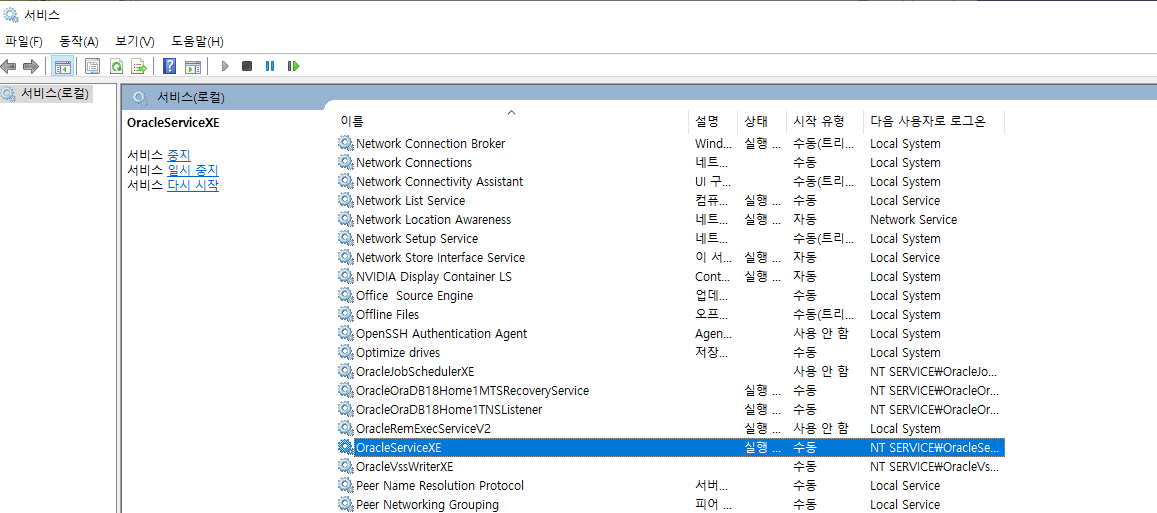Open the Properties toolbar icon

pyautogui.click(x=92, y=66)
